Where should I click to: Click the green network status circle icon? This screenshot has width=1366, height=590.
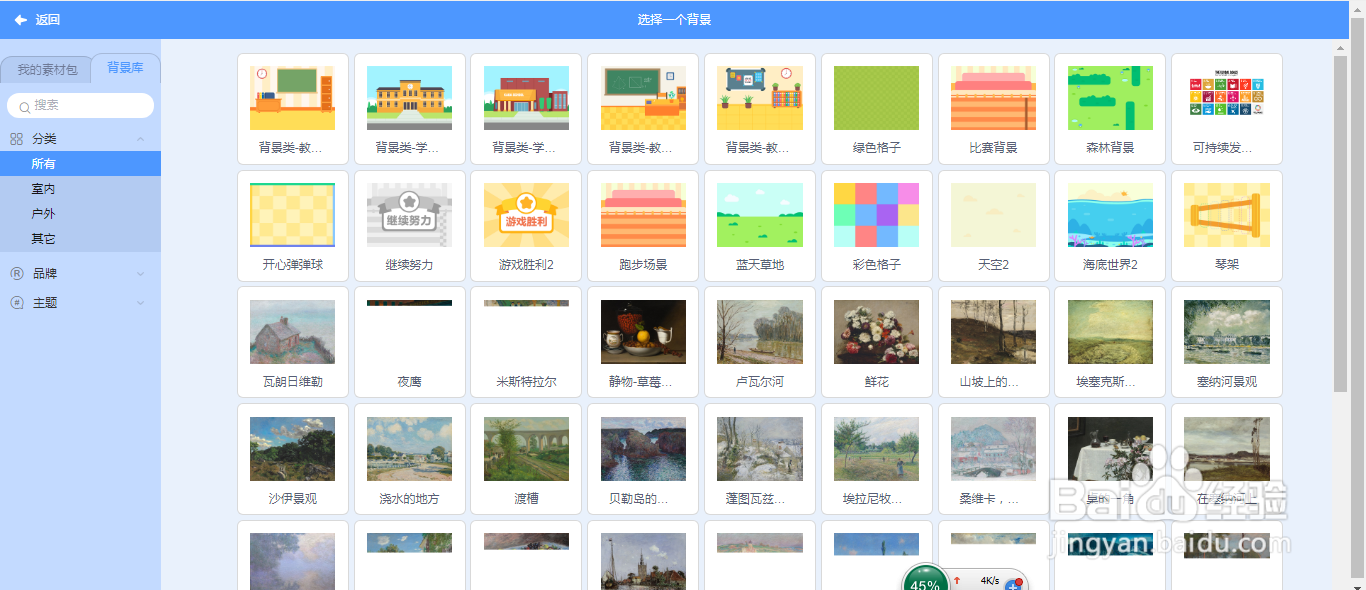925,578
